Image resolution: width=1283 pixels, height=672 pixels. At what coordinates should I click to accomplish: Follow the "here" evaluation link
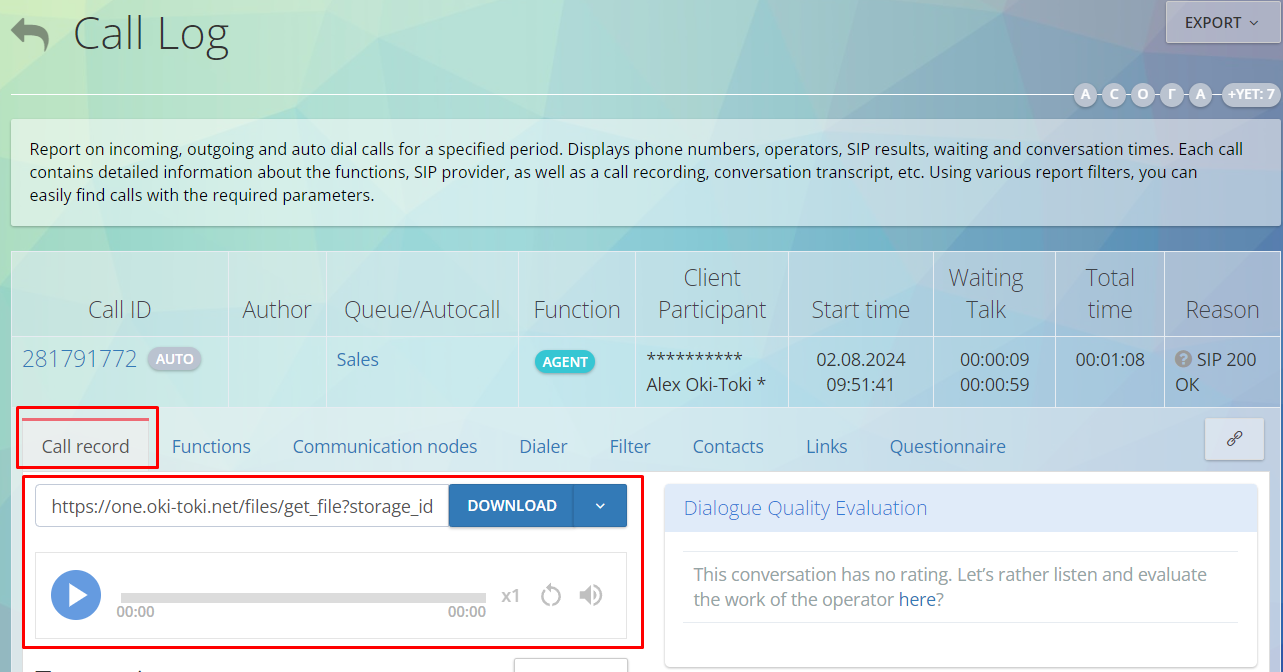tap(916, 600)
